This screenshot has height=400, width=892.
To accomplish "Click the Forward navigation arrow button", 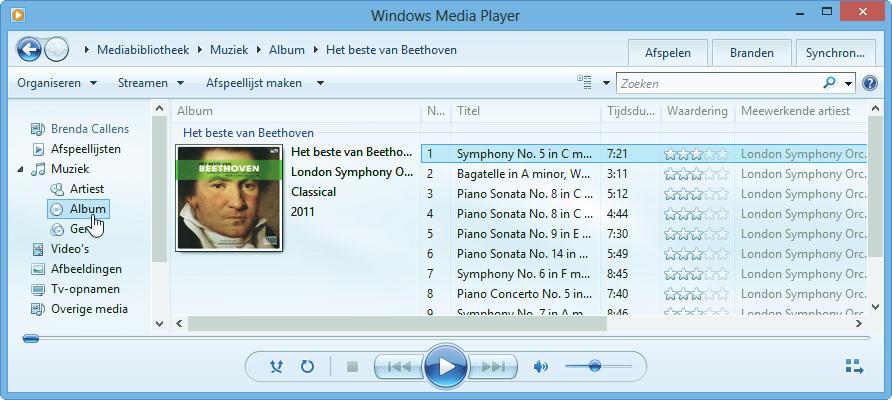I will [x=57, y=50].
